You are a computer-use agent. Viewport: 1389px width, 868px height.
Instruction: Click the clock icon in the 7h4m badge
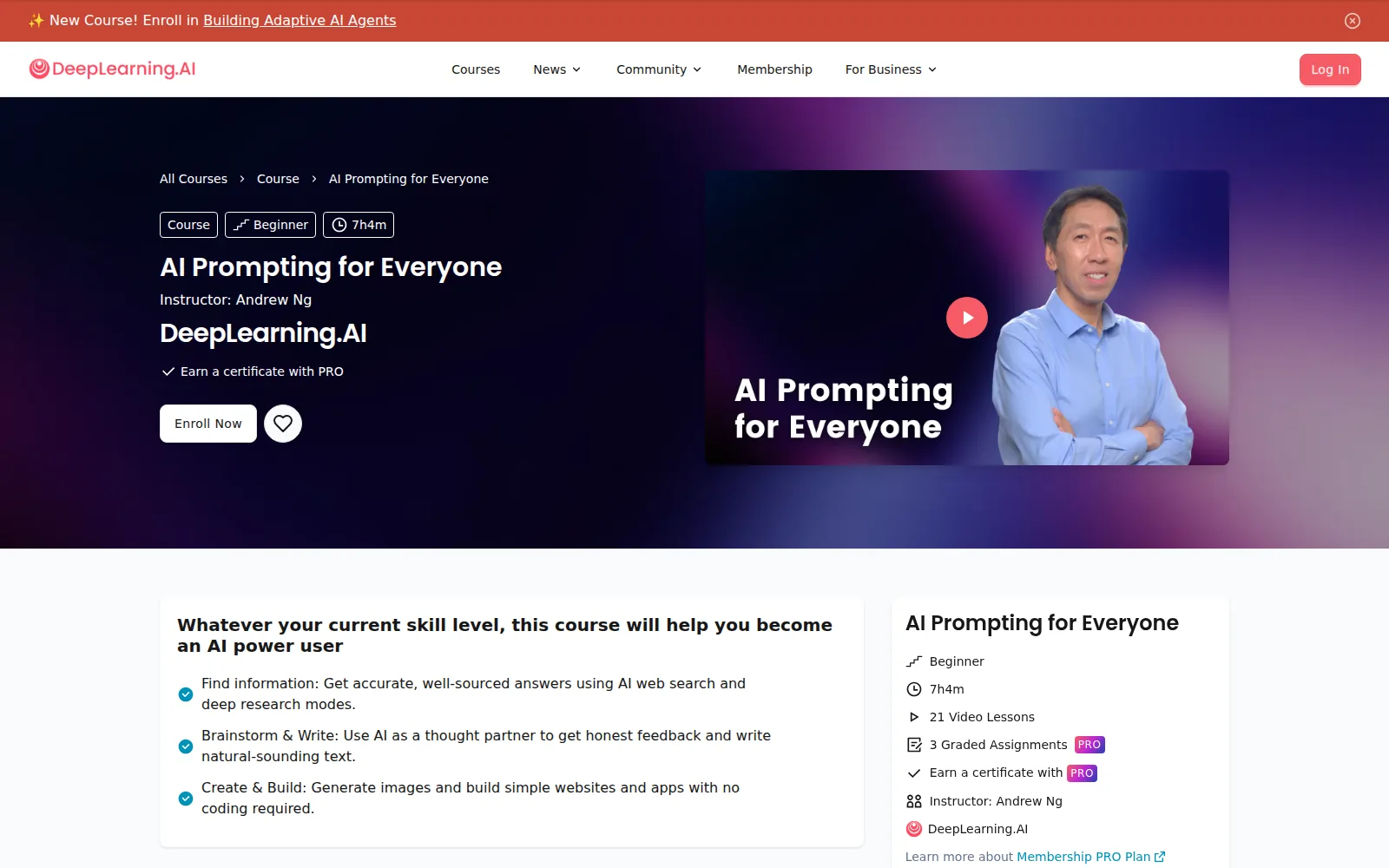339,225
